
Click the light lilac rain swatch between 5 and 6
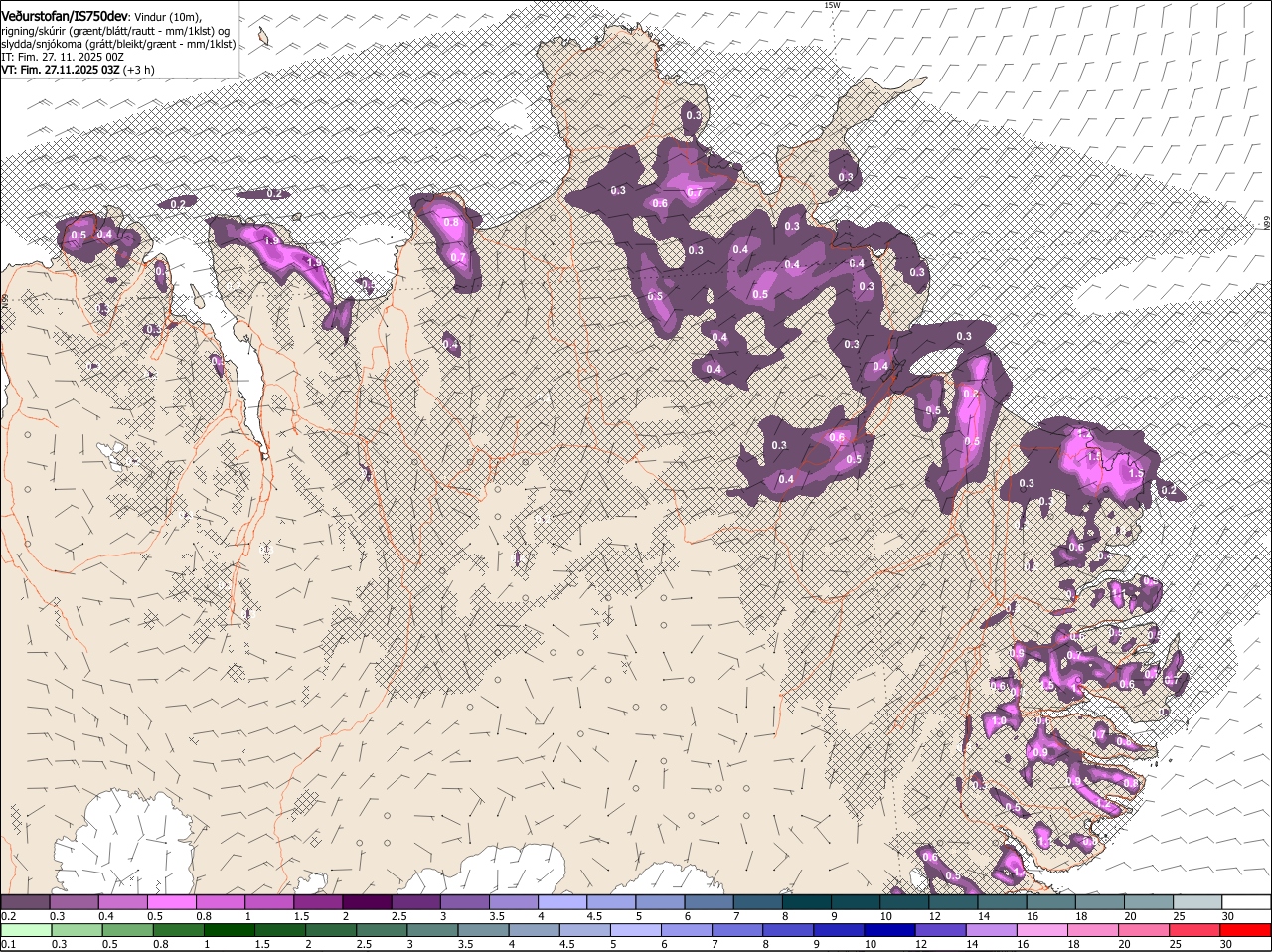636,930
